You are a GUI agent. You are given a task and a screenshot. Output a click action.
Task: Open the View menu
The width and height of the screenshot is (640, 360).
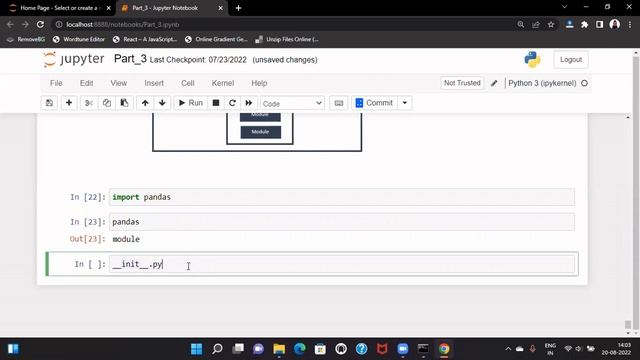tap(119, 83)
